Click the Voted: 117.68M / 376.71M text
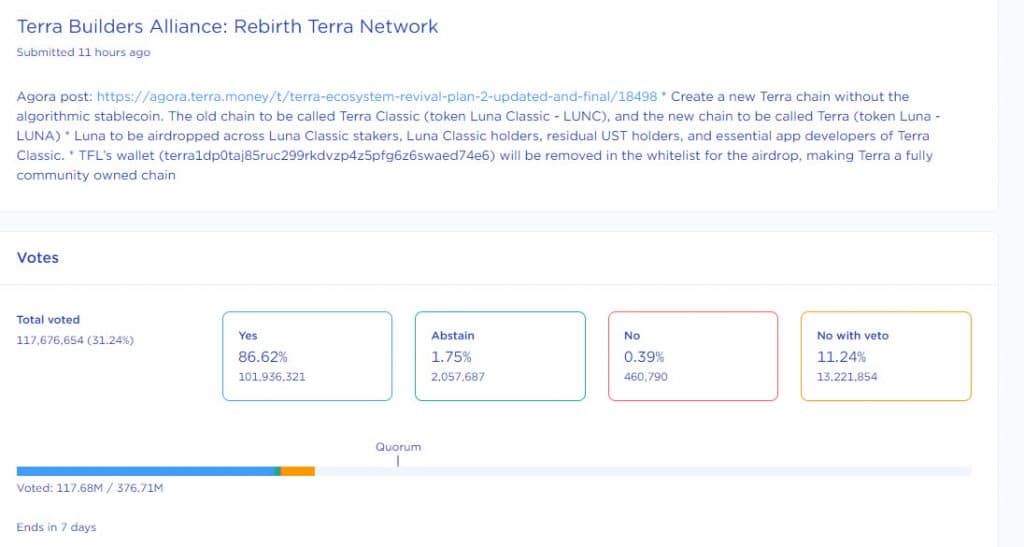 pyautogui.click(x=90, y=489)
